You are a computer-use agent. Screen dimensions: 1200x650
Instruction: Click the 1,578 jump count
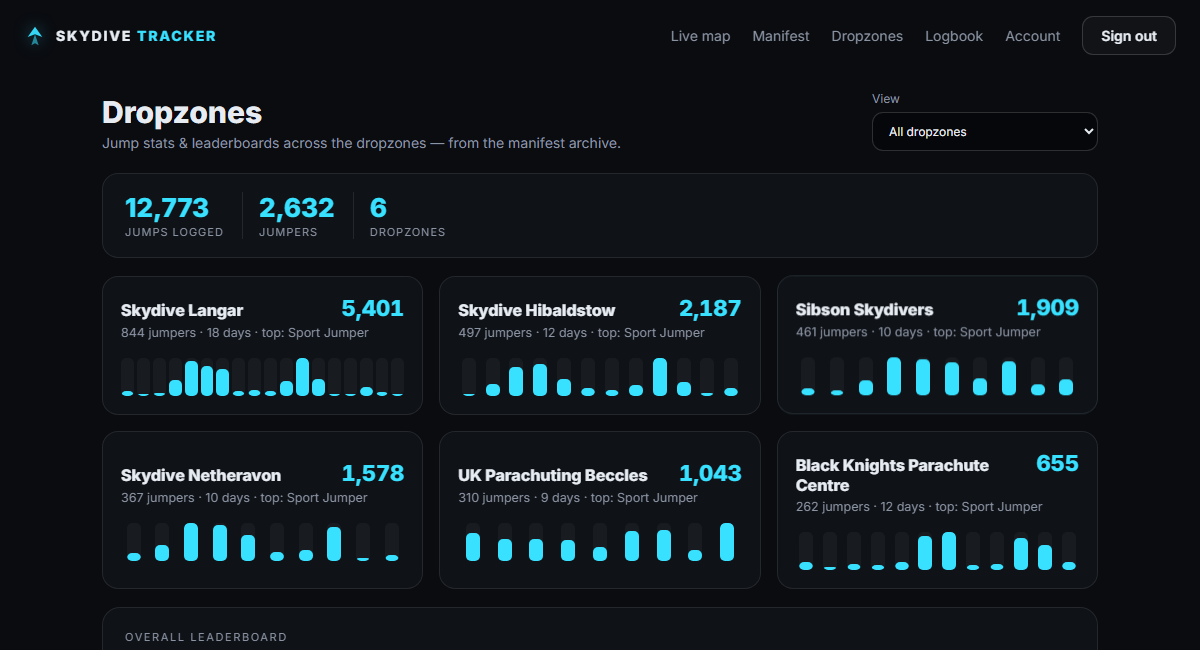click(x=373, y=474)
